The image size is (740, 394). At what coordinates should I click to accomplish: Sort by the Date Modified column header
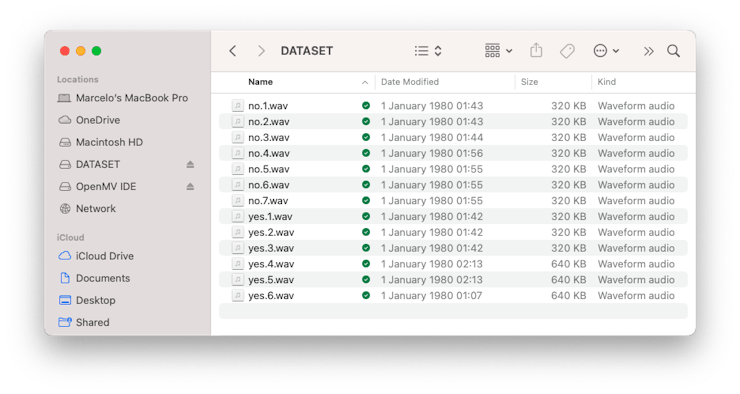410,82
